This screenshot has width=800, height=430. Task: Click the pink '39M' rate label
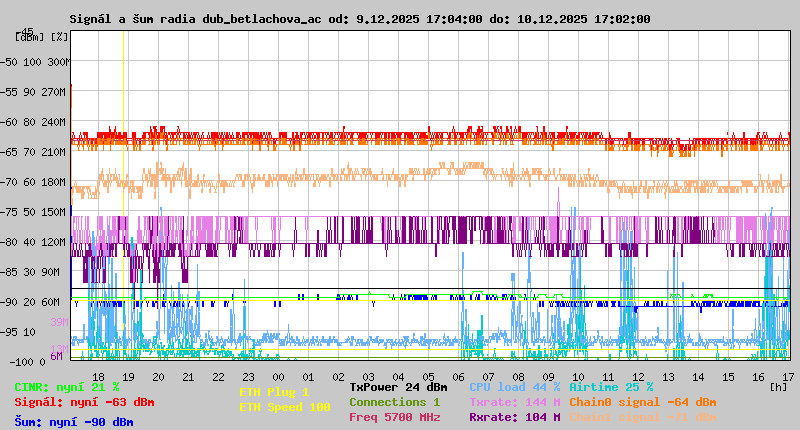click(x=60, y=322)
